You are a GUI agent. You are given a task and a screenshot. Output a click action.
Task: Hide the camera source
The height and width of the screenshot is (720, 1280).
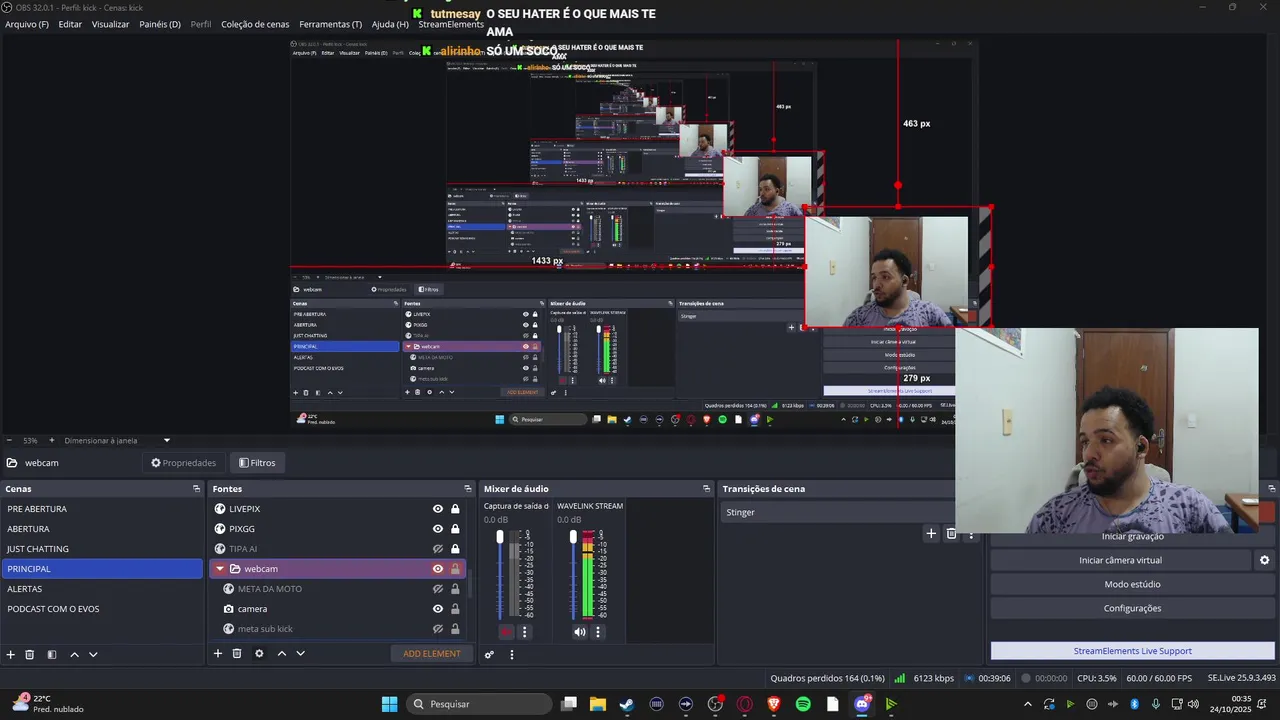pos(437,609)
